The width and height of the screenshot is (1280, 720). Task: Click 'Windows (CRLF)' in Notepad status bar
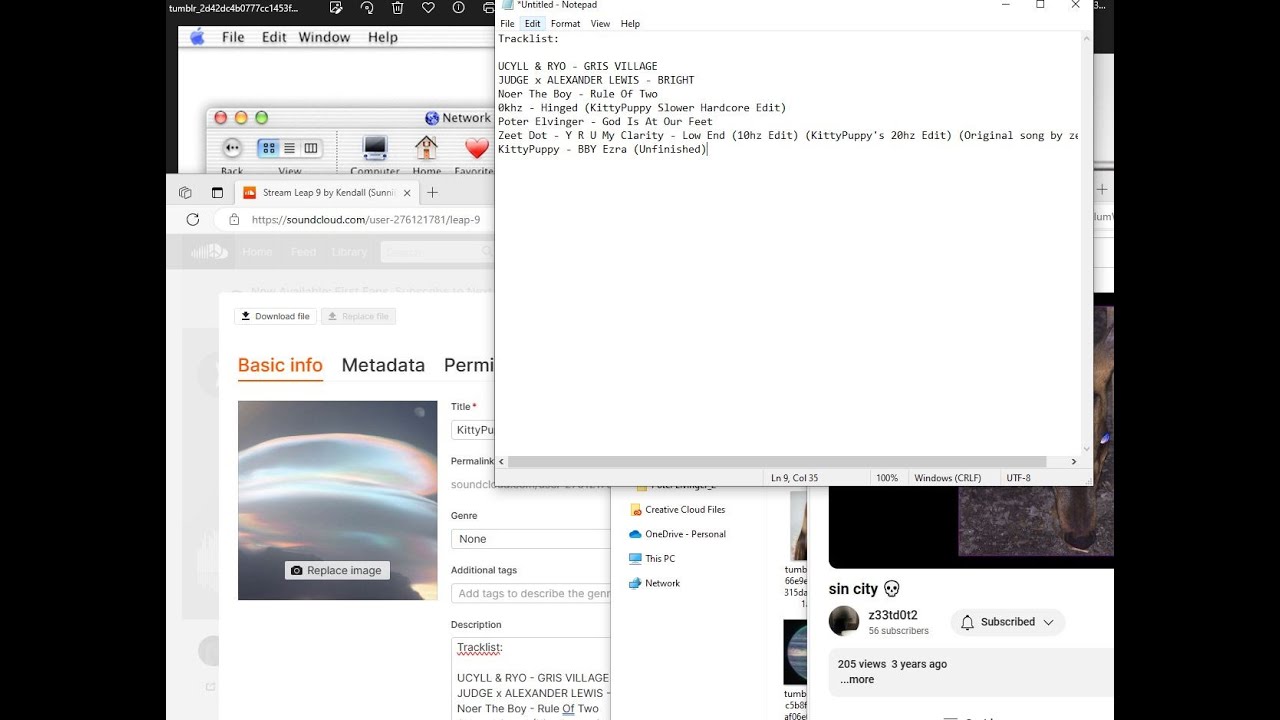pyautogui.click(x=947, y=478)
